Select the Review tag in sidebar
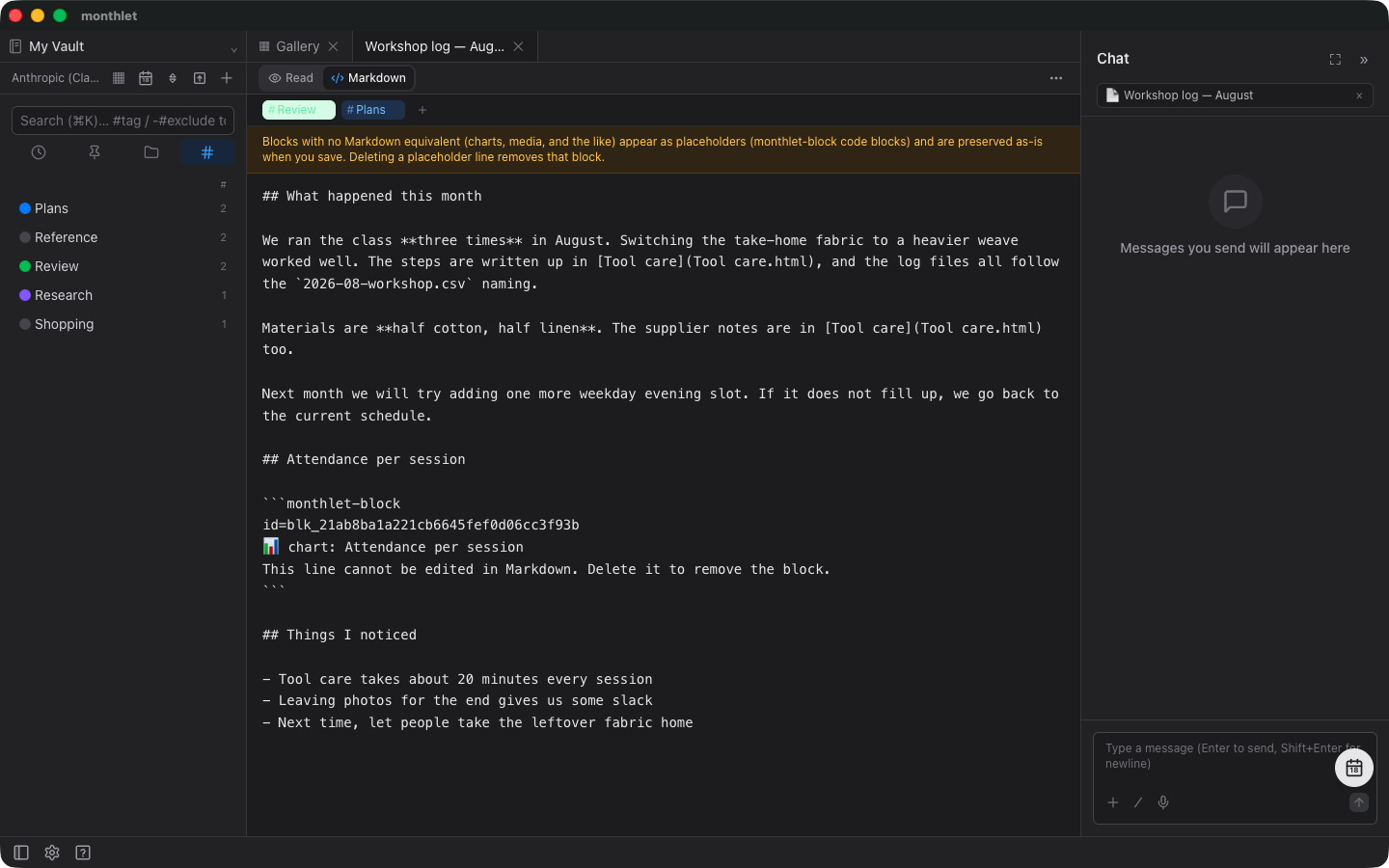The width and height of the screenshot is (1389, 868). tap(123, 266)
